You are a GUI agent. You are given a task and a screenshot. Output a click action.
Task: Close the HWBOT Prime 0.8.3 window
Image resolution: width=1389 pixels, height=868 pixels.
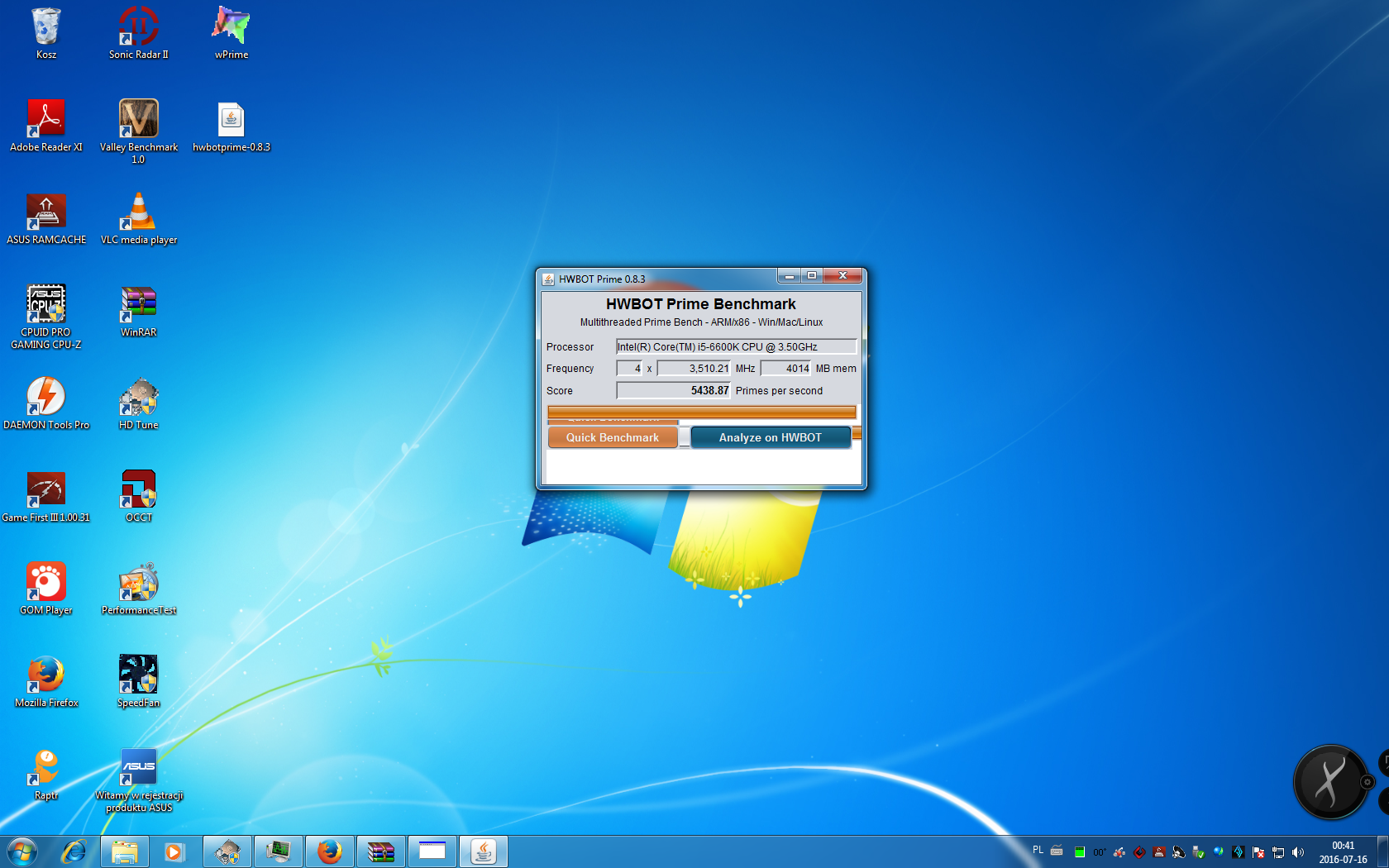842,276
